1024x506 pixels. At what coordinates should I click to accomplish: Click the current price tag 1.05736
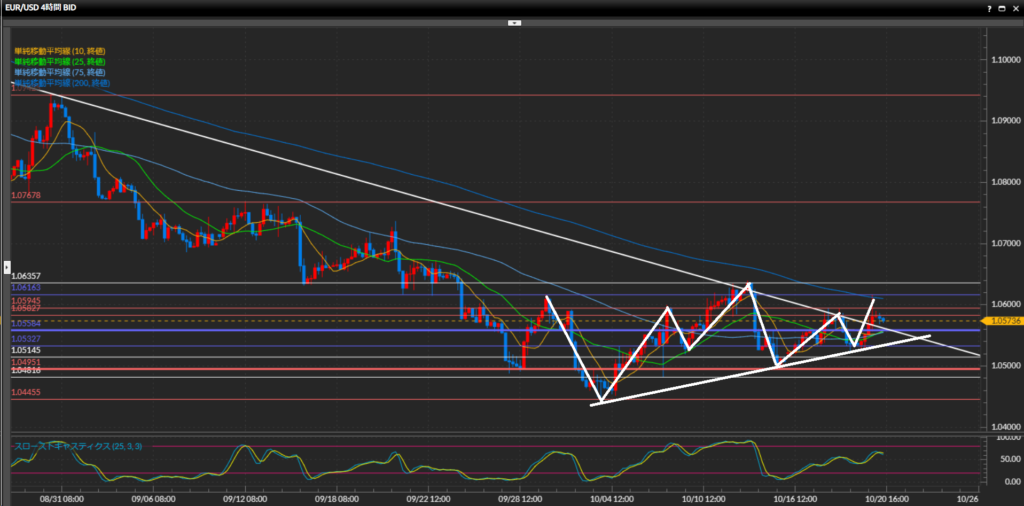(x=1000, y=320)
